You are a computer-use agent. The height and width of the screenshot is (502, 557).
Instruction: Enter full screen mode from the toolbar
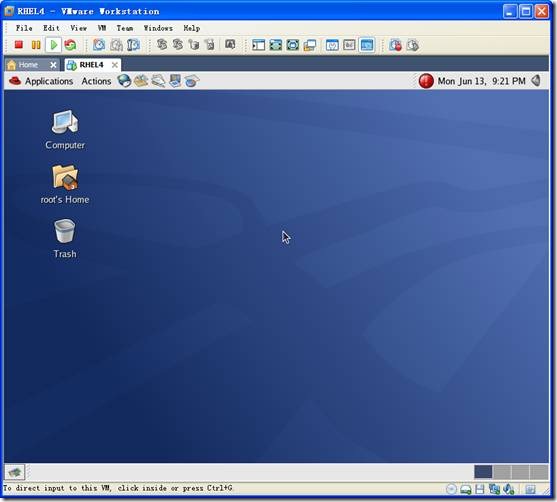click(275, 45)
